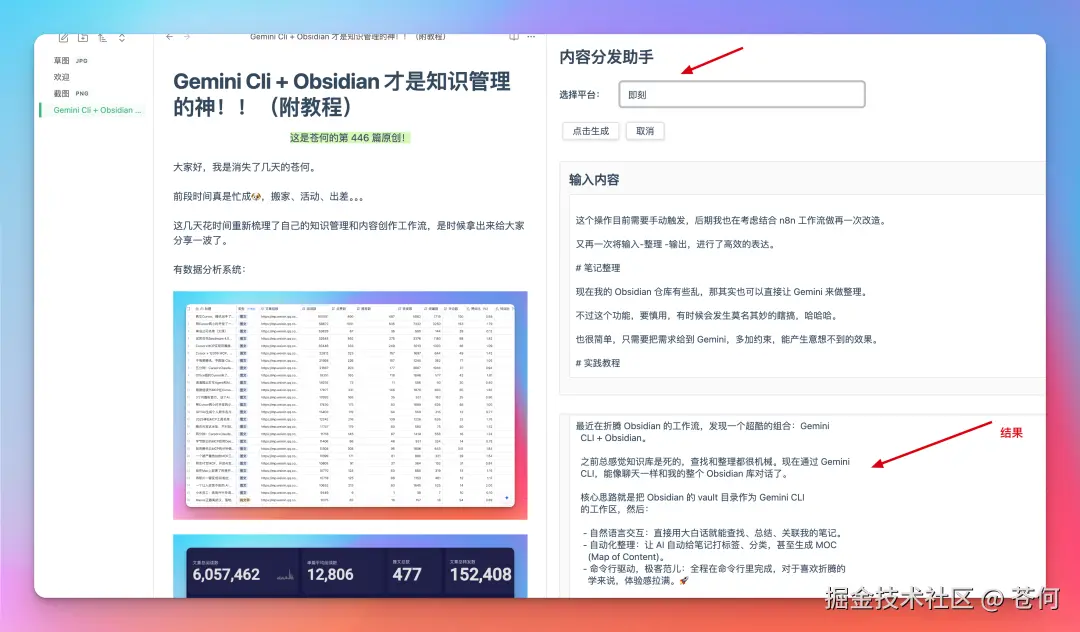1080x632 pixels.
Task: Open the 欢迎 note from the file list
Action: click(x=63, y=77)
